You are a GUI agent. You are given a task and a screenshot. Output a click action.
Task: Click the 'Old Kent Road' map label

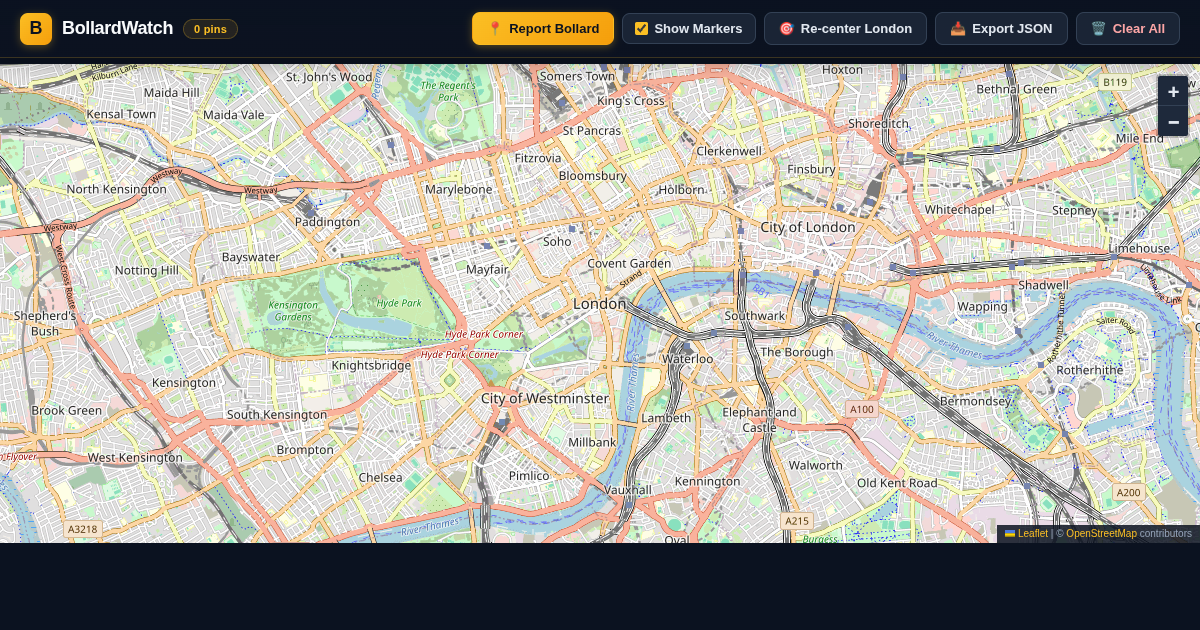pos(897,482)
